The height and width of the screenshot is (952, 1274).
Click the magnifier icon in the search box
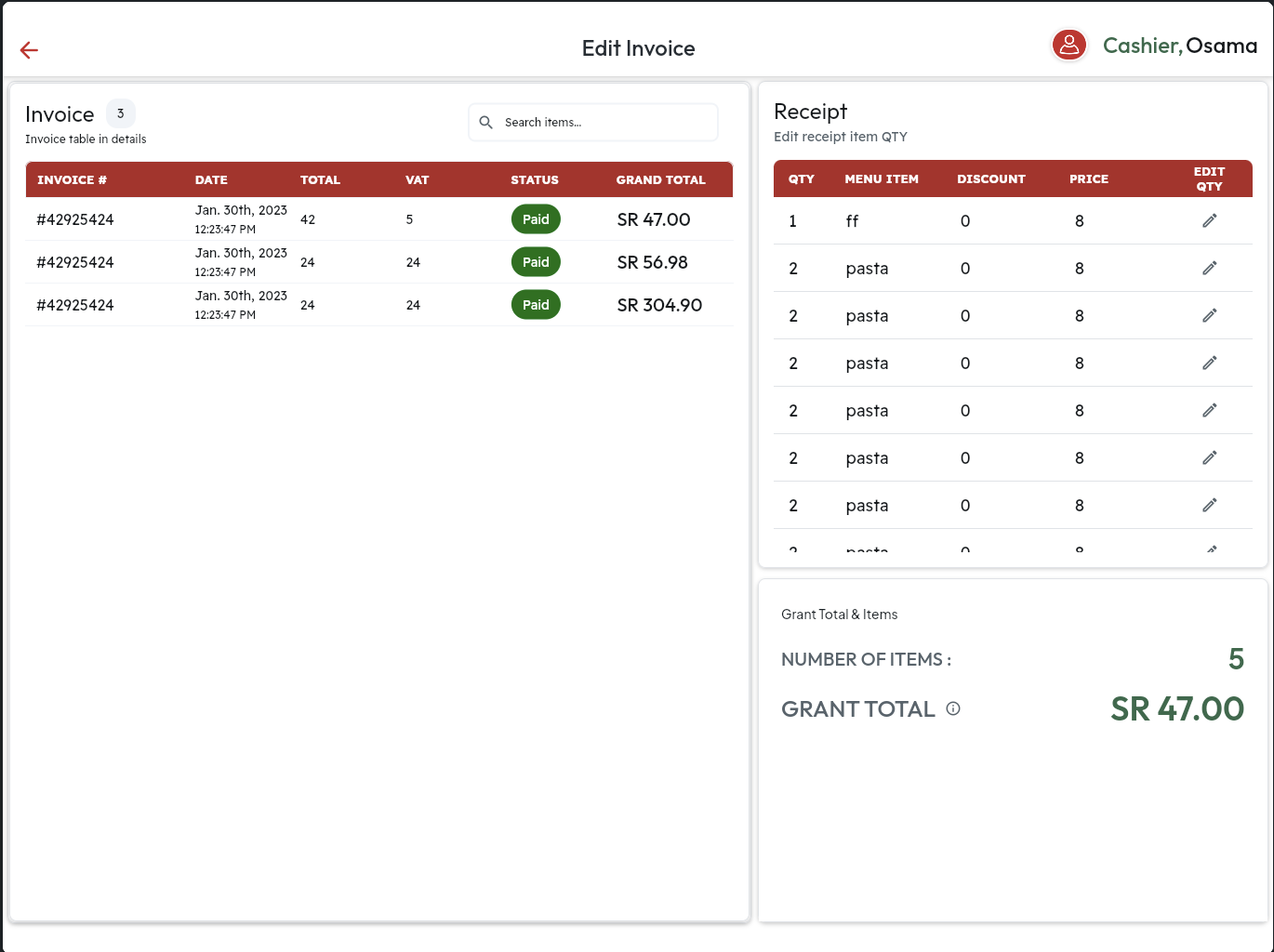click(x=485, y=123)
